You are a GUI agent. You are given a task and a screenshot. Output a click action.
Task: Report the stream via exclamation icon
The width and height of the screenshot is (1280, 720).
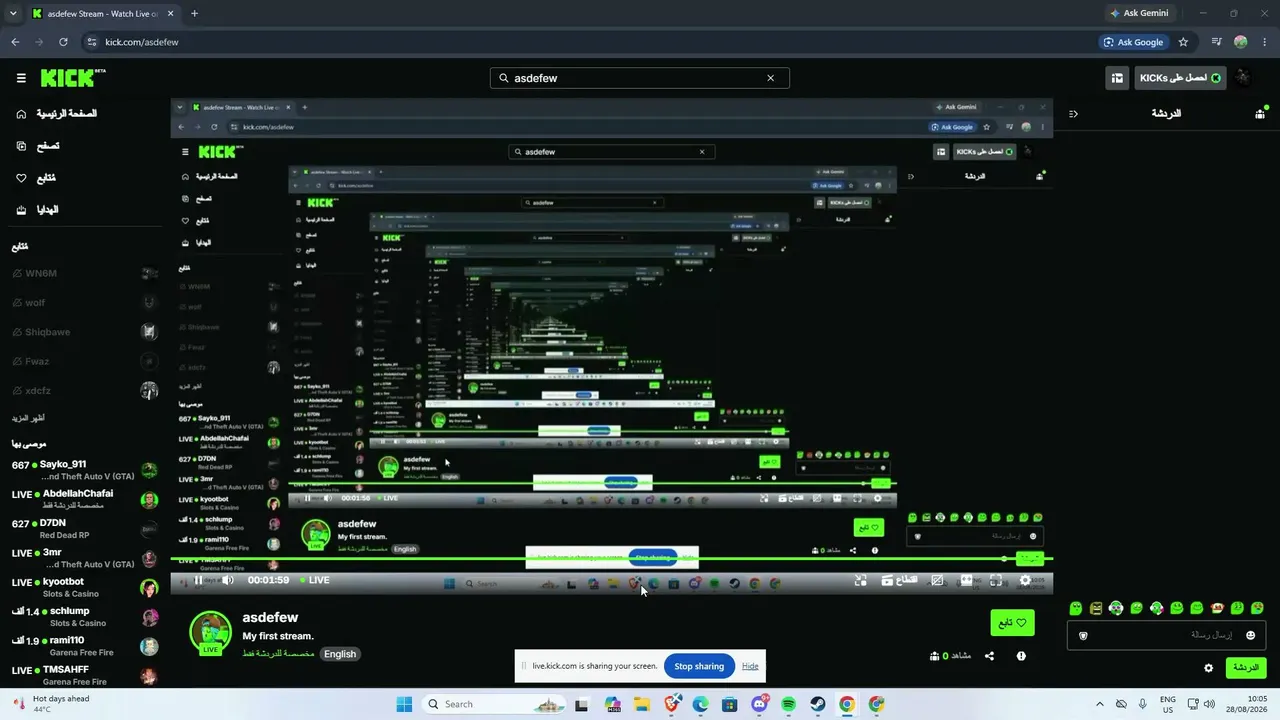tap(1021, 656)
